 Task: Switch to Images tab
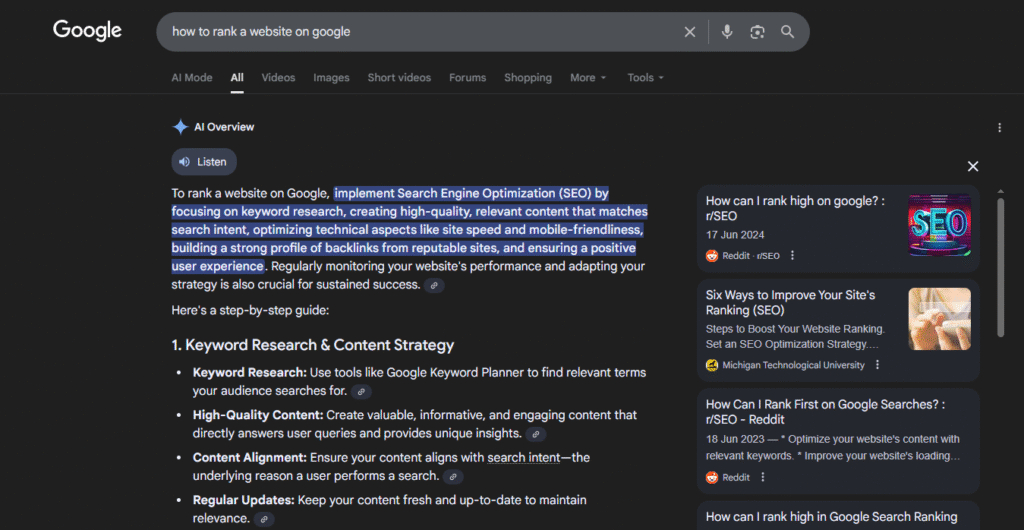click(x=331, y=78)
